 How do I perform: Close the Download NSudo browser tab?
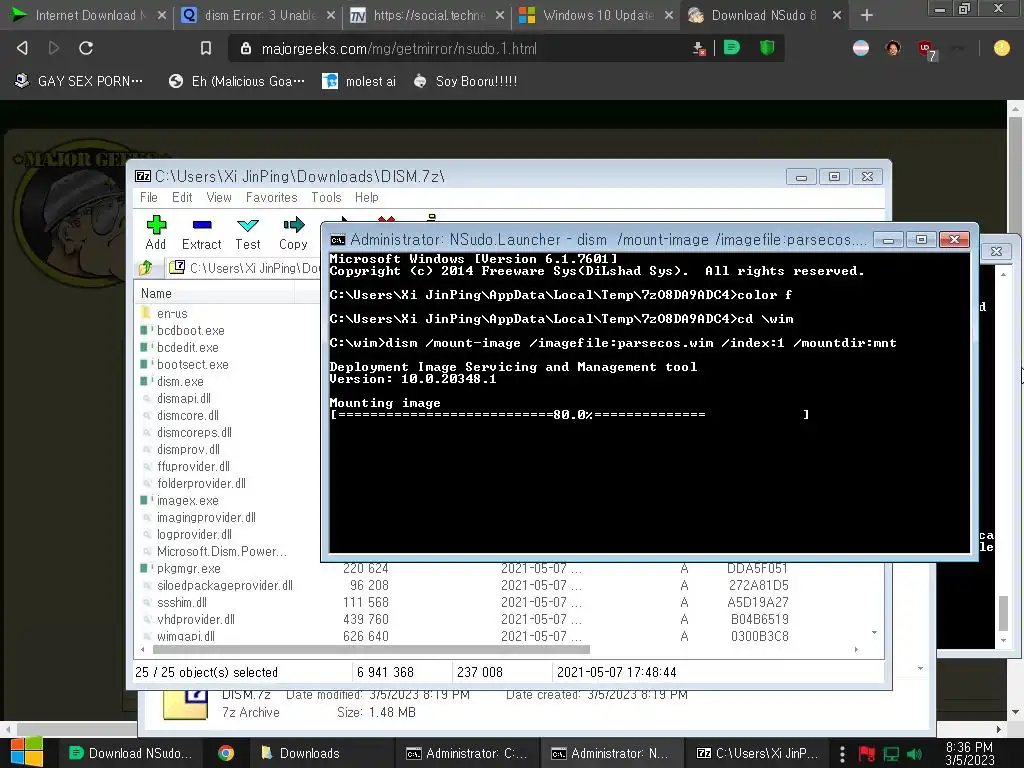(837, 15)
